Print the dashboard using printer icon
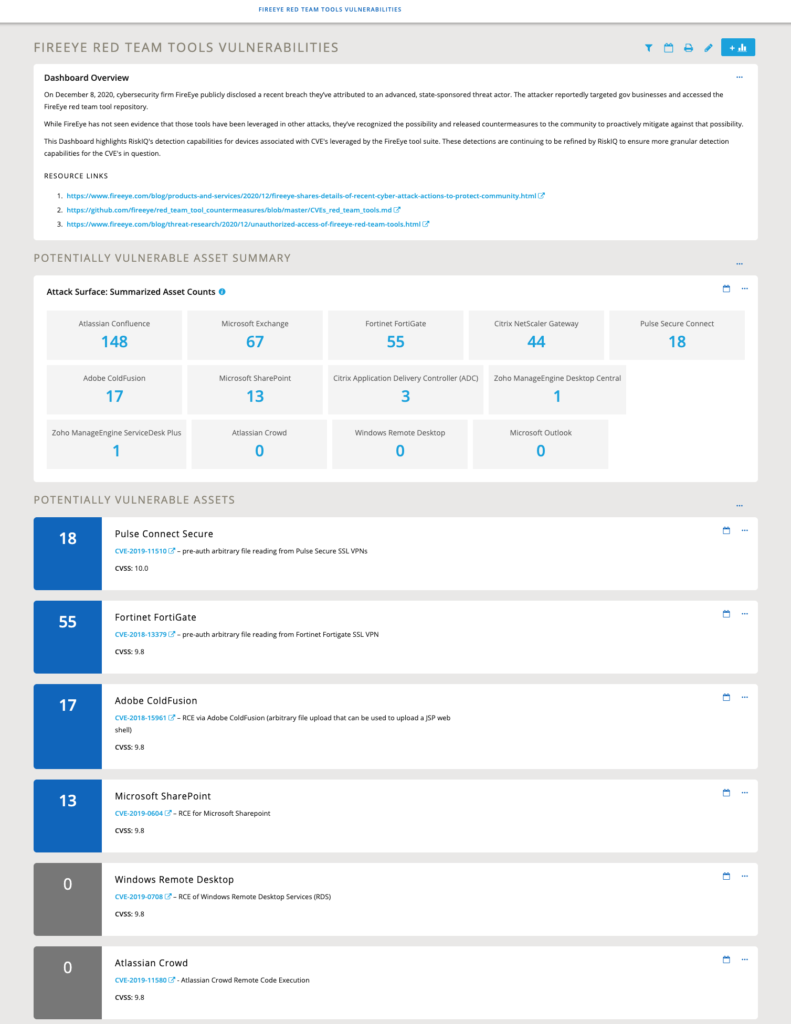Viewport: 791px width, 1024px height. tap(688, 48)
